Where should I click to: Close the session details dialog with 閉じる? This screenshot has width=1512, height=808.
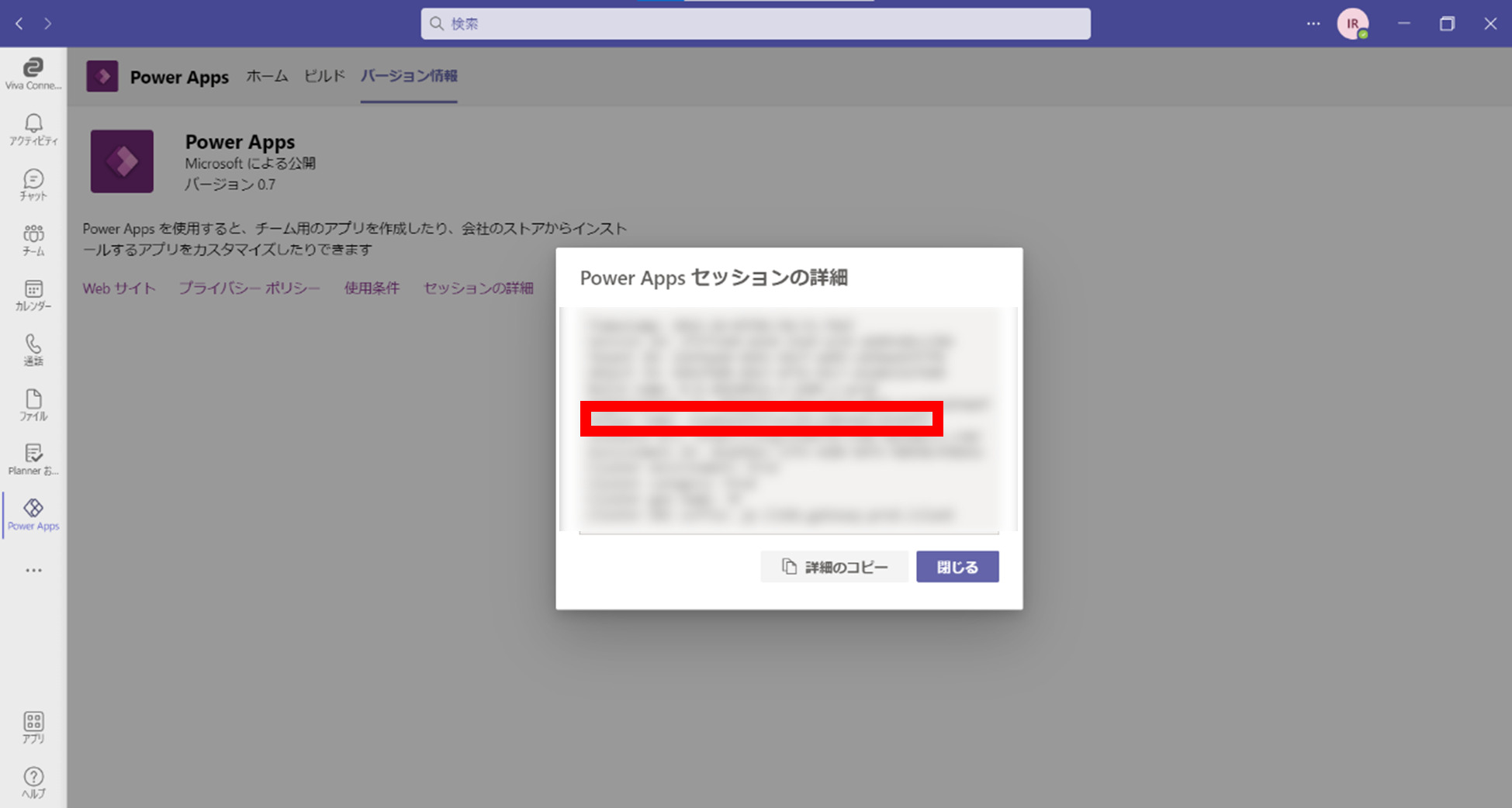[x=957, y=566]
